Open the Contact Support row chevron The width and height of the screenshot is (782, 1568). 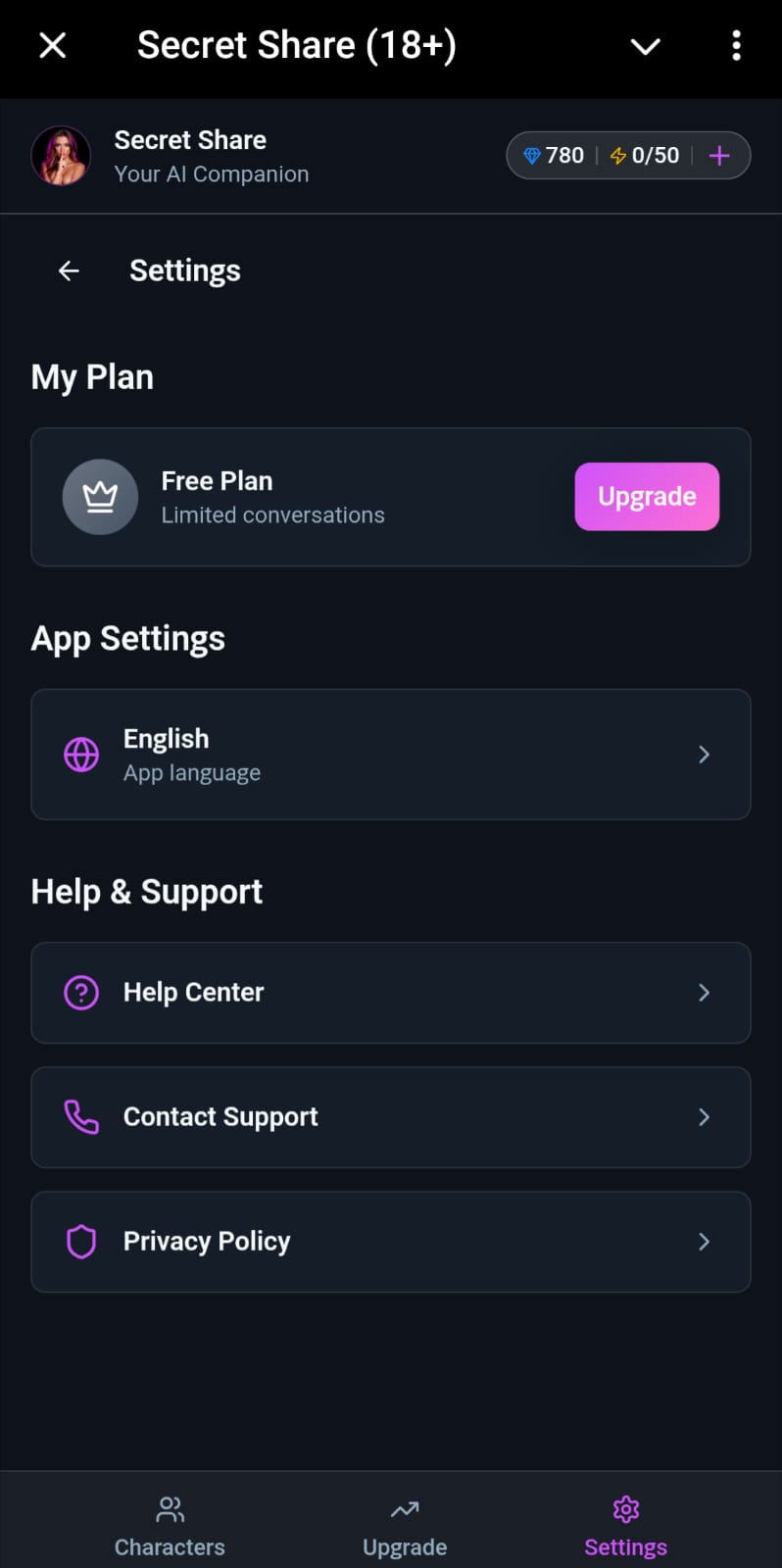point(704,1117)
